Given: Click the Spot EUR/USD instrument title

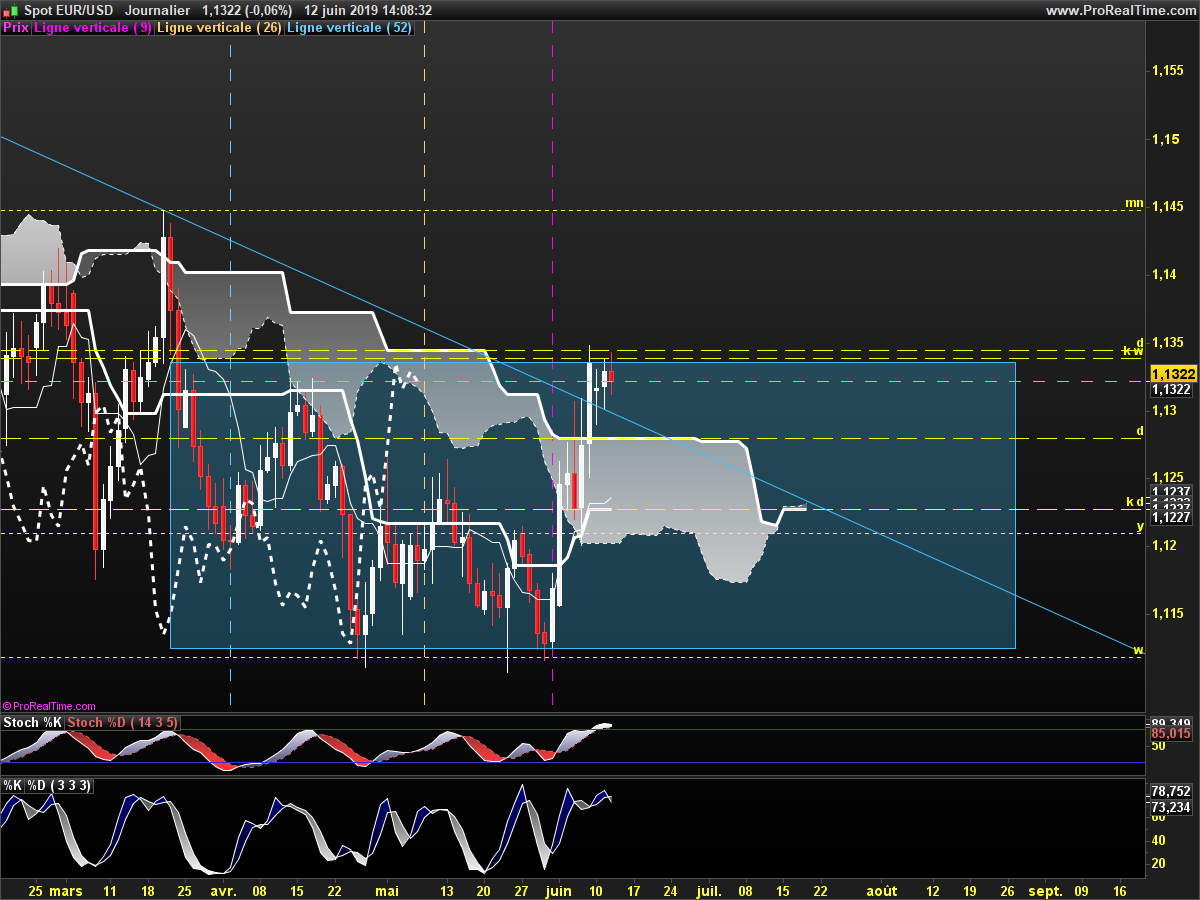Looking at the screenshot, I should (69, 10).
